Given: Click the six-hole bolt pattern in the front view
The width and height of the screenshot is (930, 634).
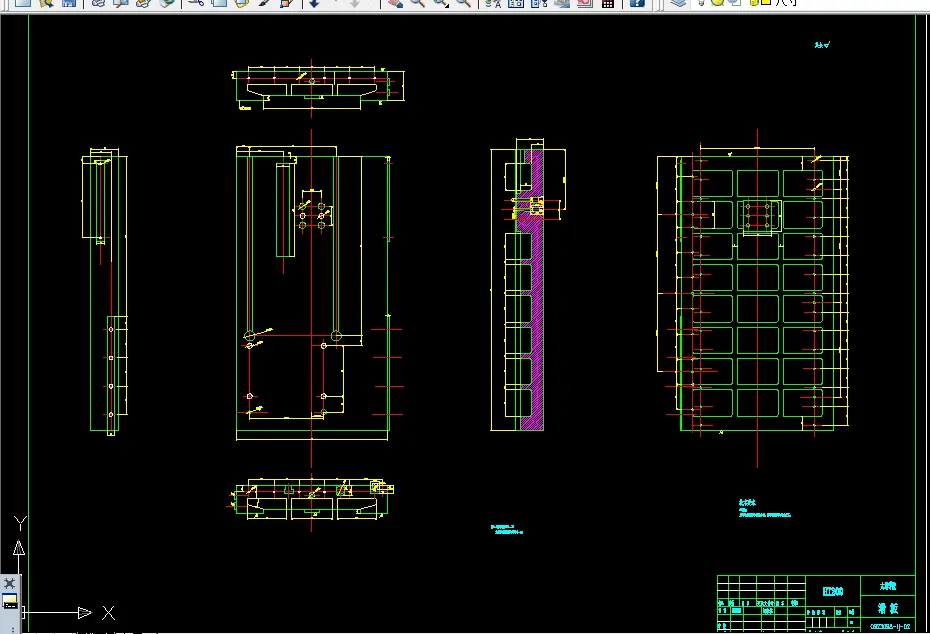Looking at the screenshot, I should 312,215.
